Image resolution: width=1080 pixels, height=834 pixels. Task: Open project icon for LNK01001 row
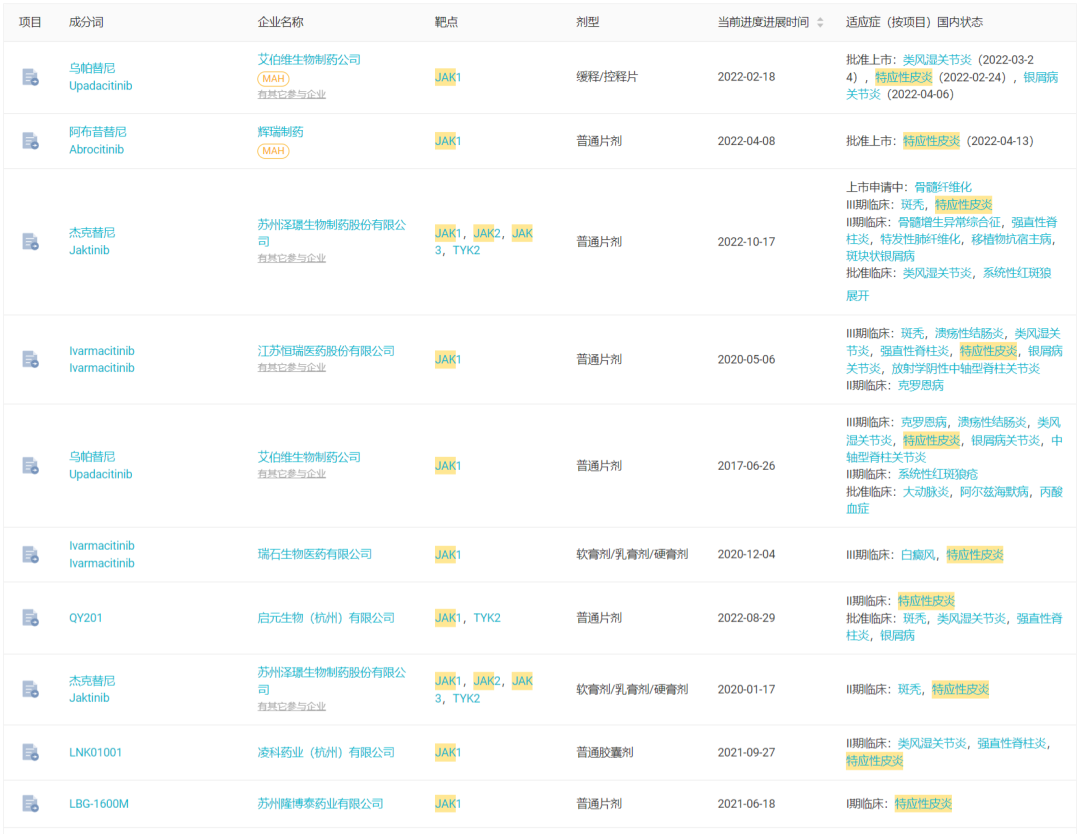click(30, 752)
